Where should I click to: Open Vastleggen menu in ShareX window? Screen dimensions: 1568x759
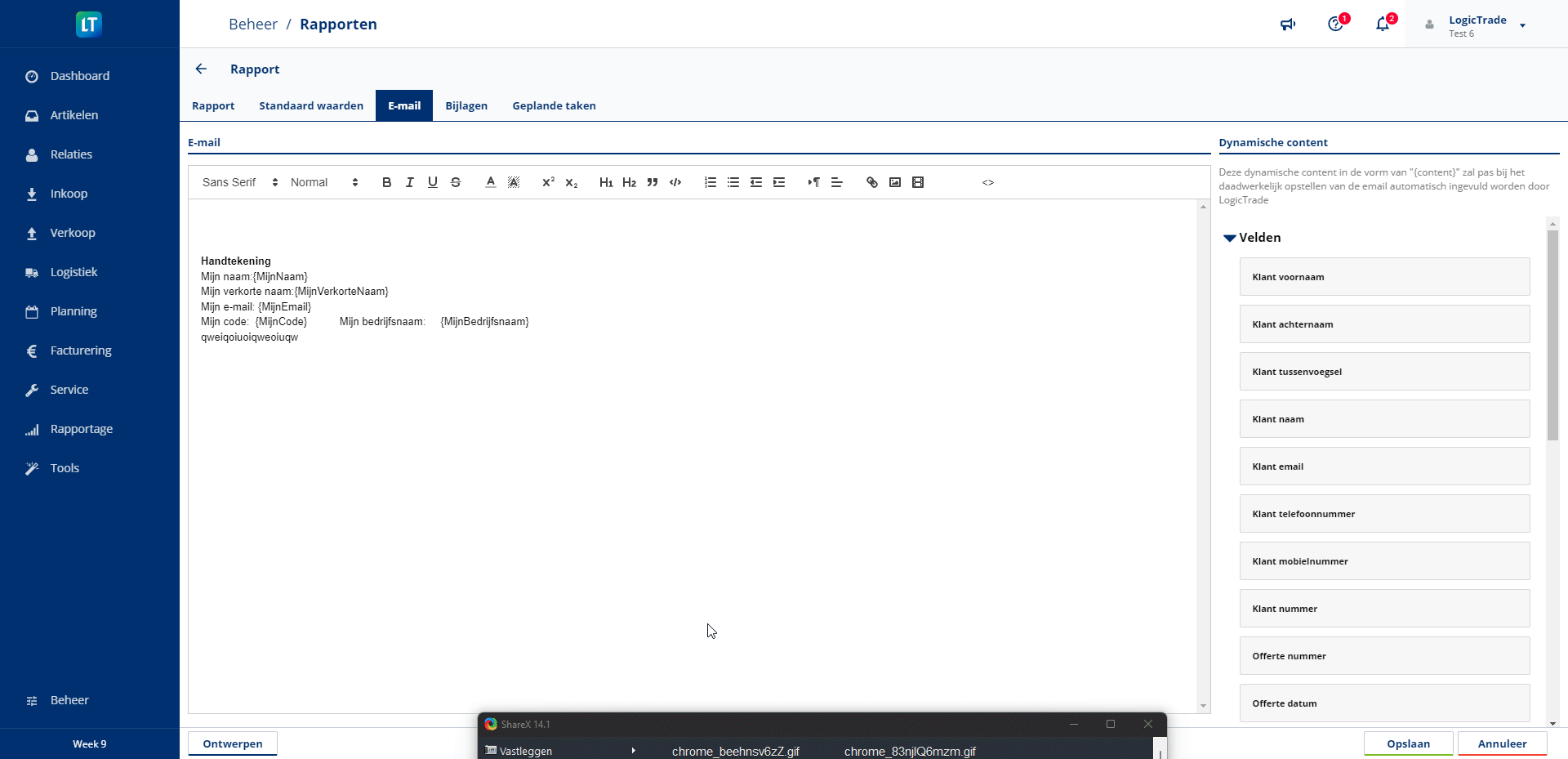560,751
